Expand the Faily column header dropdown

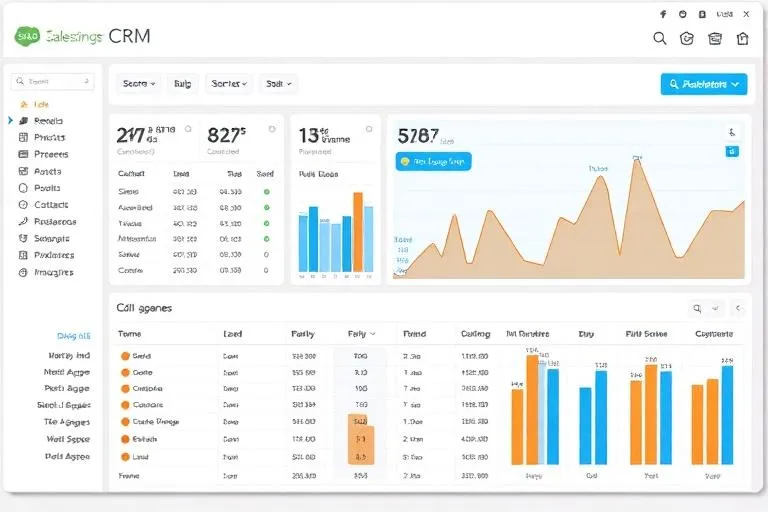(372, 334)
